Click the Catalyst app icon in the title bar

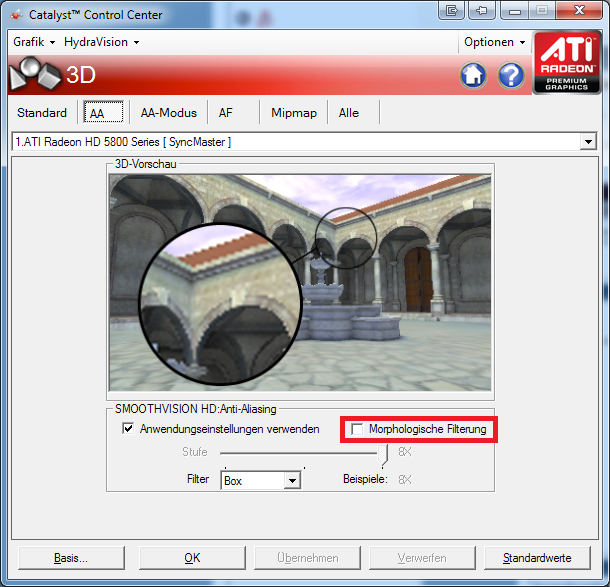point(16,15)
